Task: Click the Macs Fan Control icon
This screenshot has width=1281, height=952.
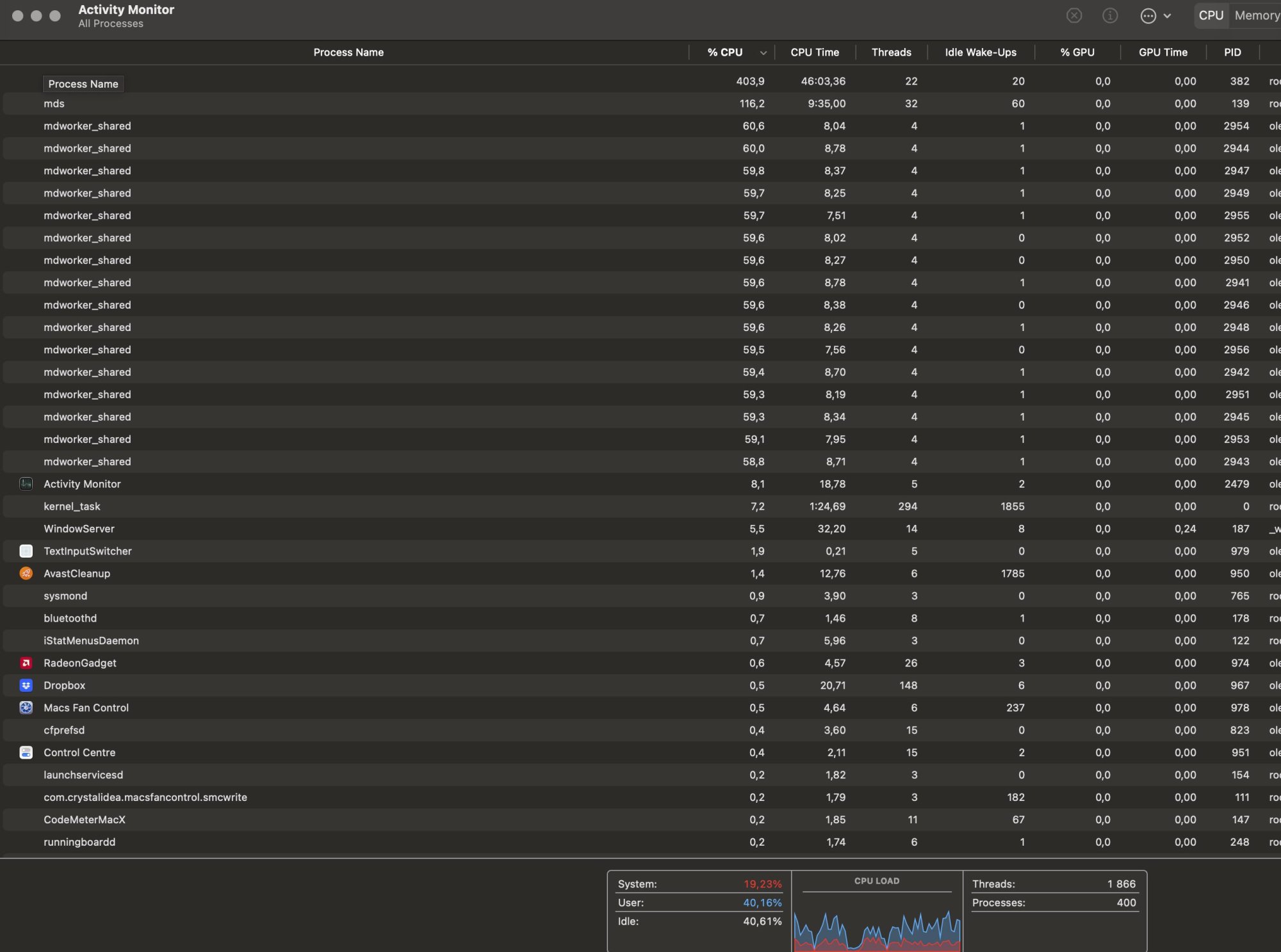Action: click(26, 708)
